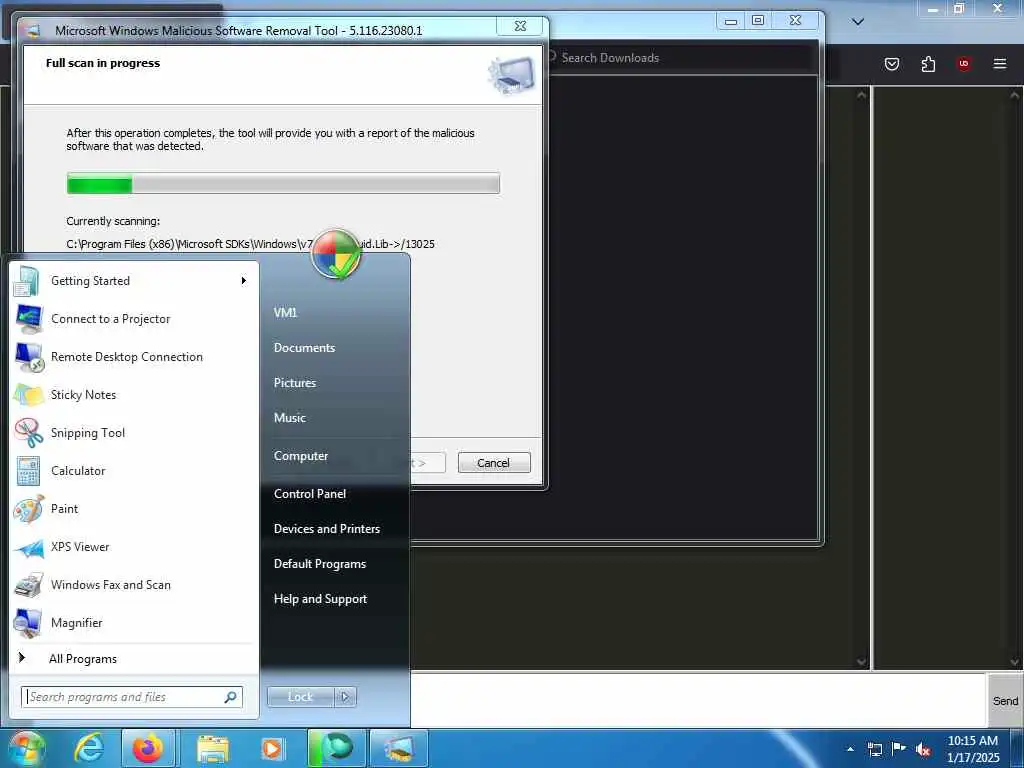Maximize the Downloads library window
This screenshot has height=768, width=1024.
[x=758, y=21]
